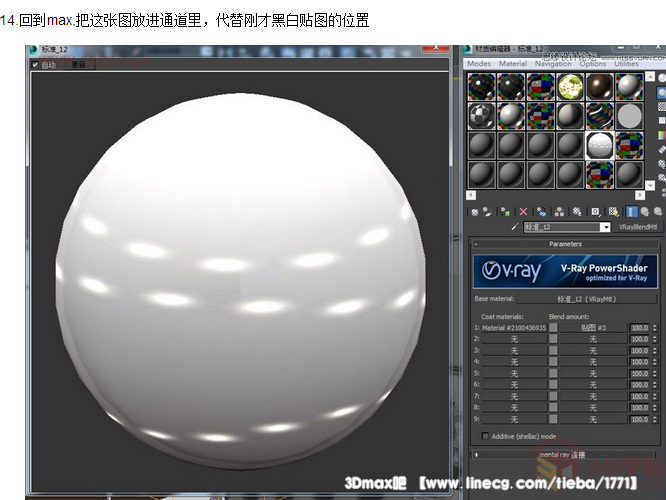Collapse the Parameters rollout
The image size is (666, 500).
point(565,244)
